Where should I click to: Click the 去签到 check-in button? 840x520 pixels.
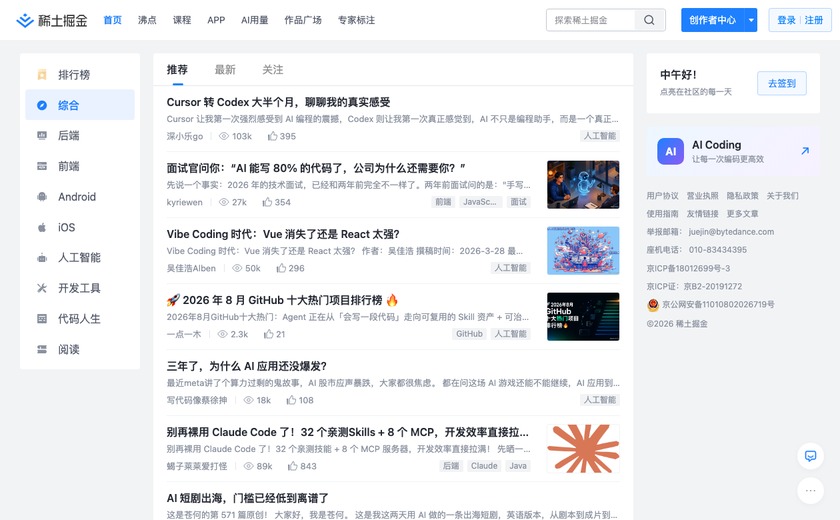pos(782,83)
